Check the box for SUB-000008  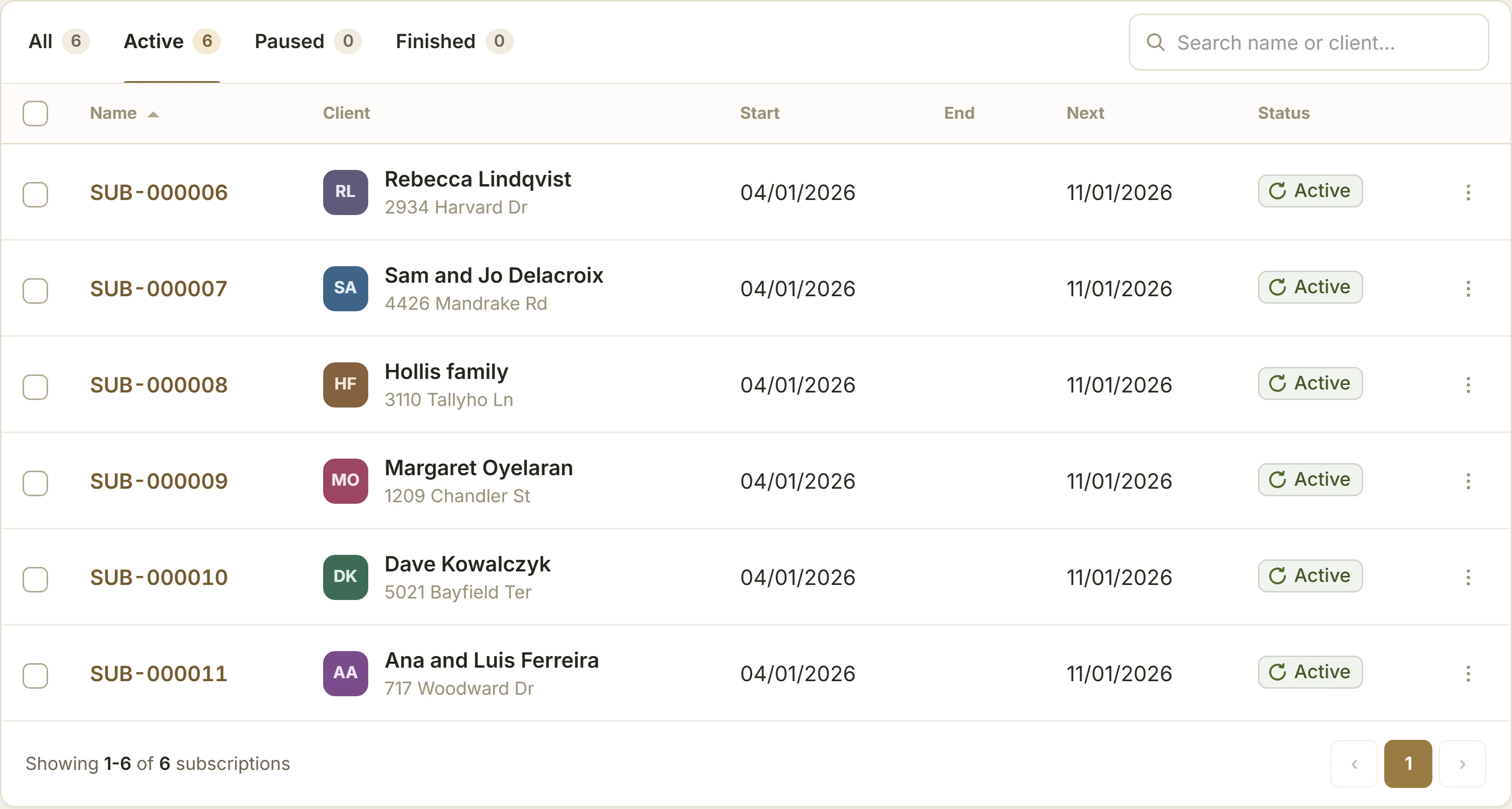35,387
